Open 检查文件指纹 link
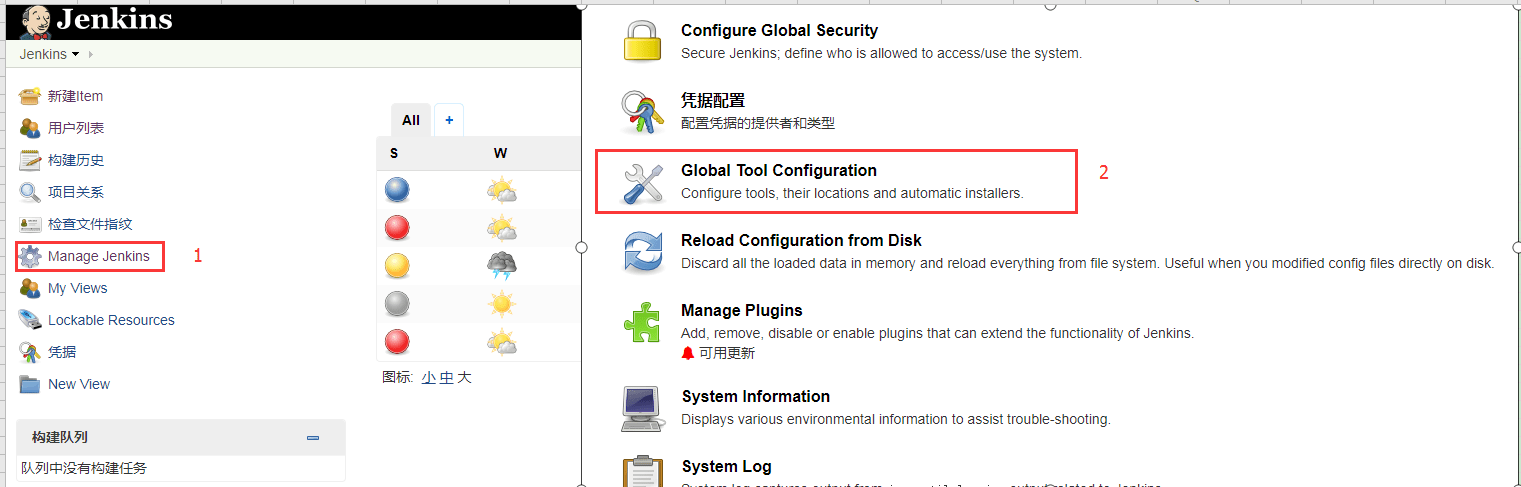Image resolution: width=1521 pixels, height=487 pixels. (x=90, y=224)
